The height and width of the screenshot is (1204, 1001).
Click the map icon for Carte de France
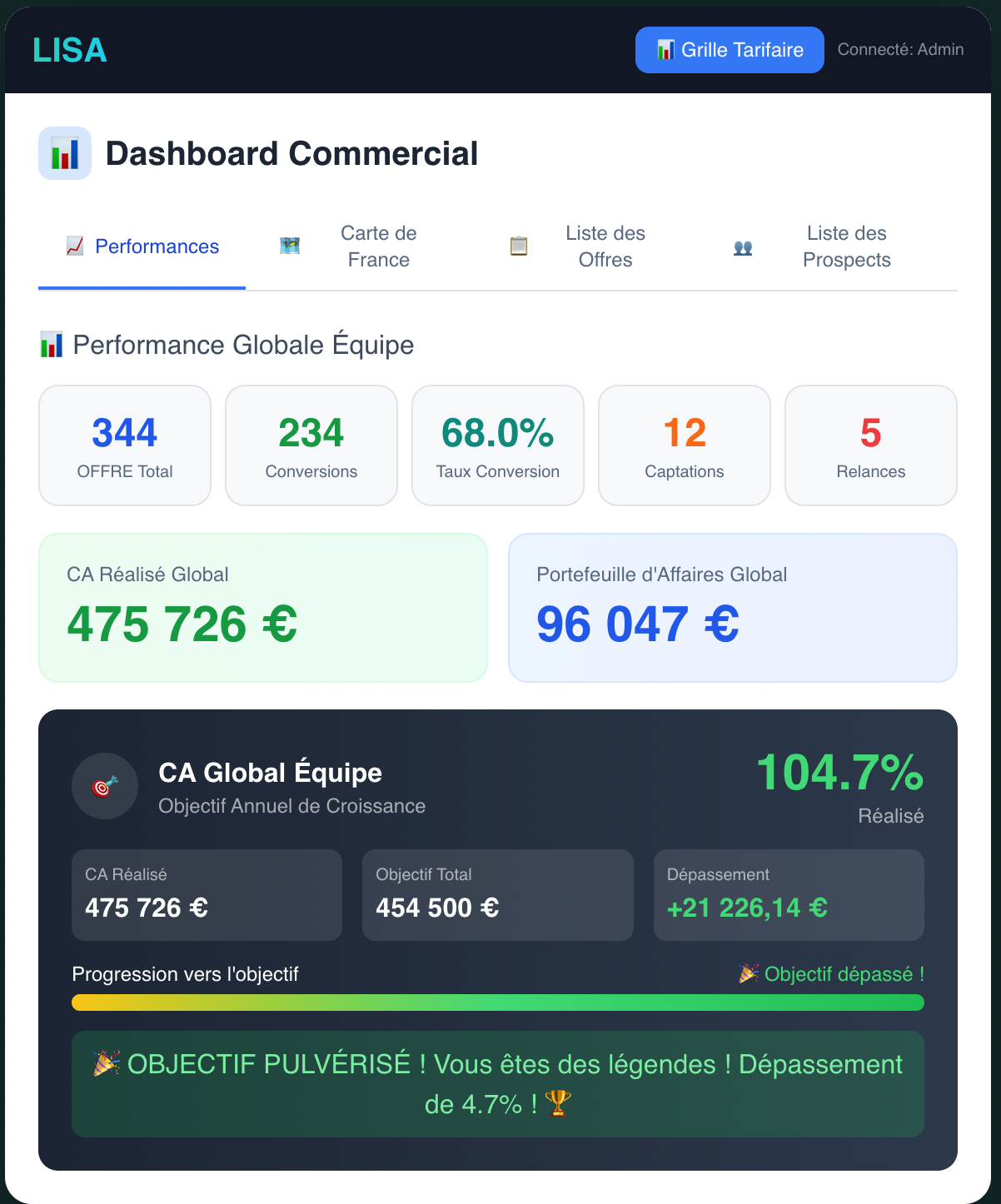click(288, 246)
